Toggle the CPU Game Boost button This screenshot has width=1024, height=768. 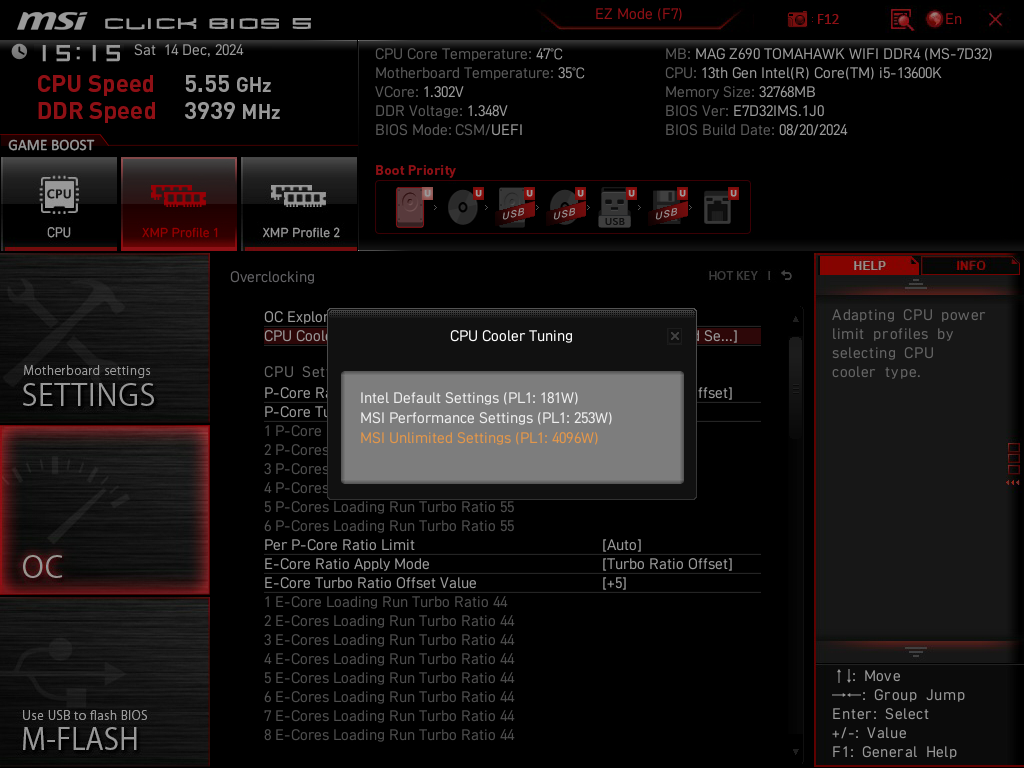(59, 204)
